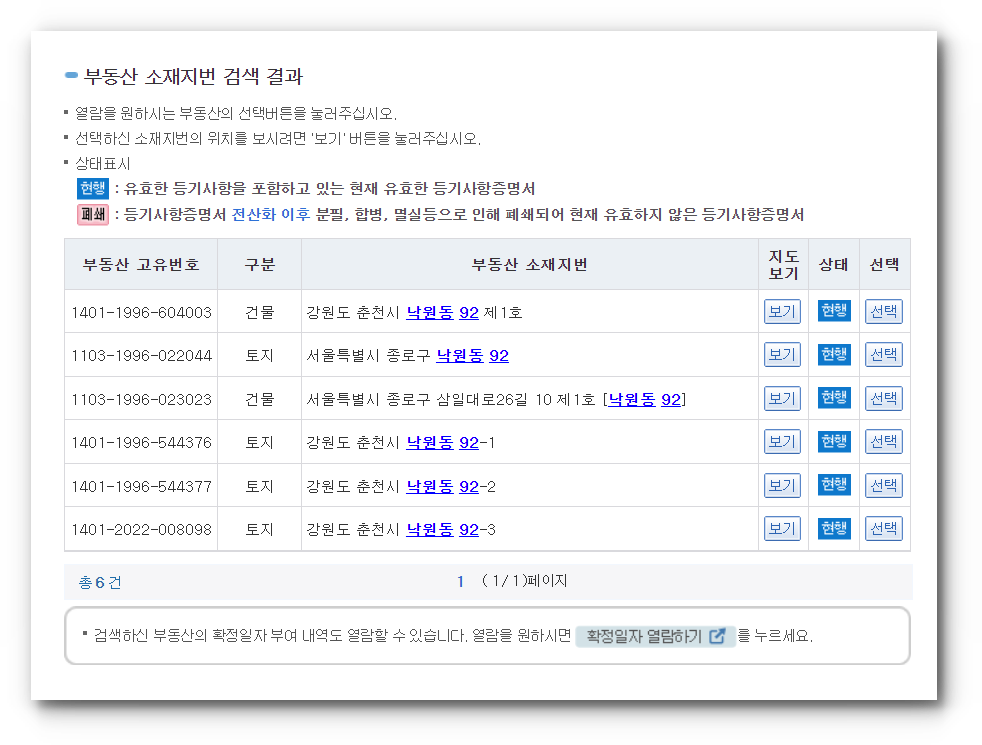
Task: Click 보기 for property 1401-1996-604003
Action: (x=782, y=311)
